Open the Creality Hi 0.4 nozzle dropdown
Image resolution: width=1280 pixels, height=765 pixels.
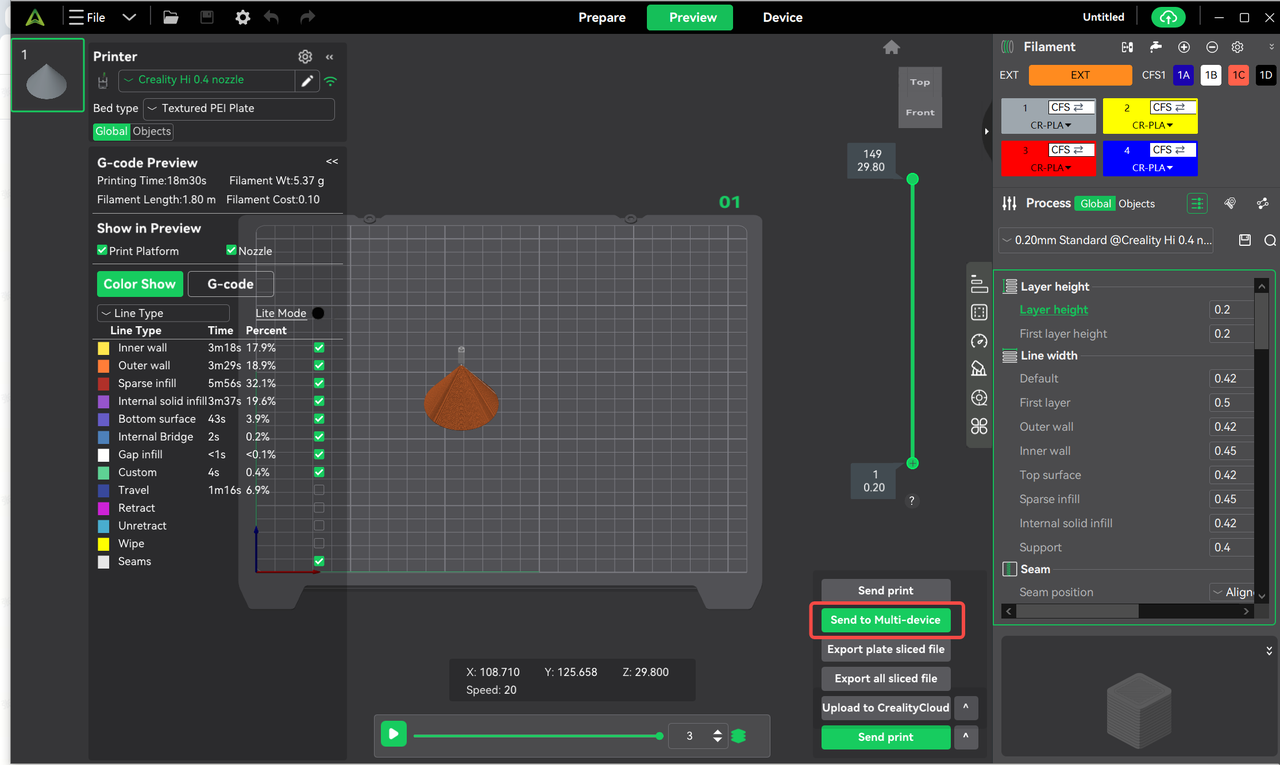(x=207, y=80)
